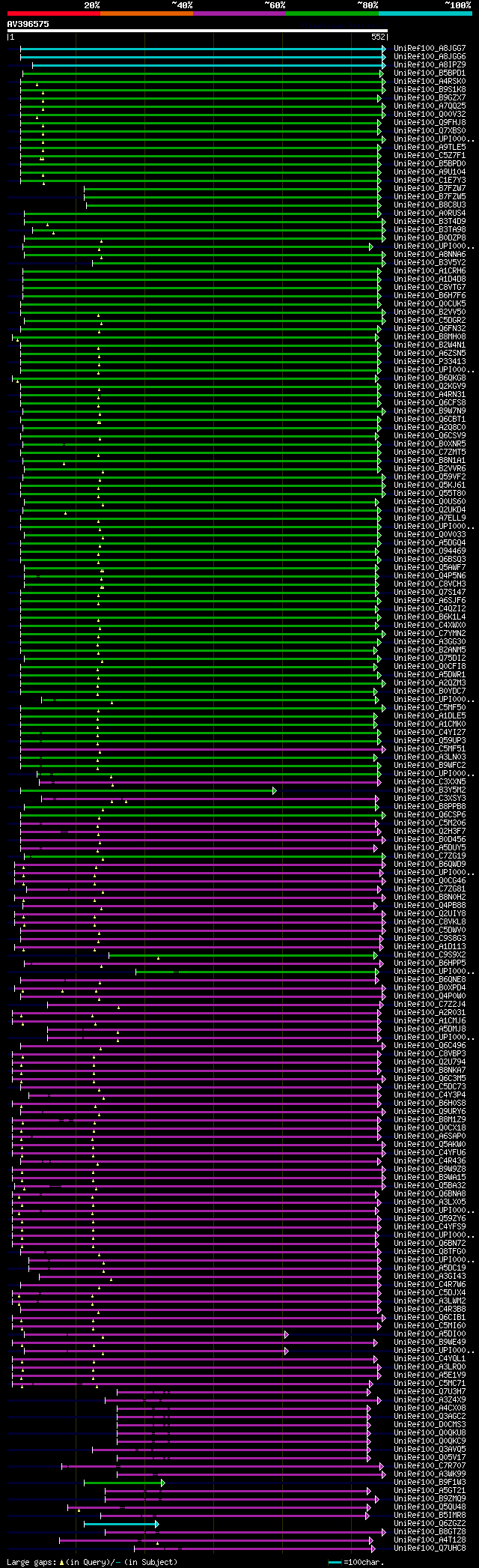Image resolution: width=479 pixels, height=1568 pixels.
Task: Click the UniRef100_A9U104 label
Action: pos(430,172)
